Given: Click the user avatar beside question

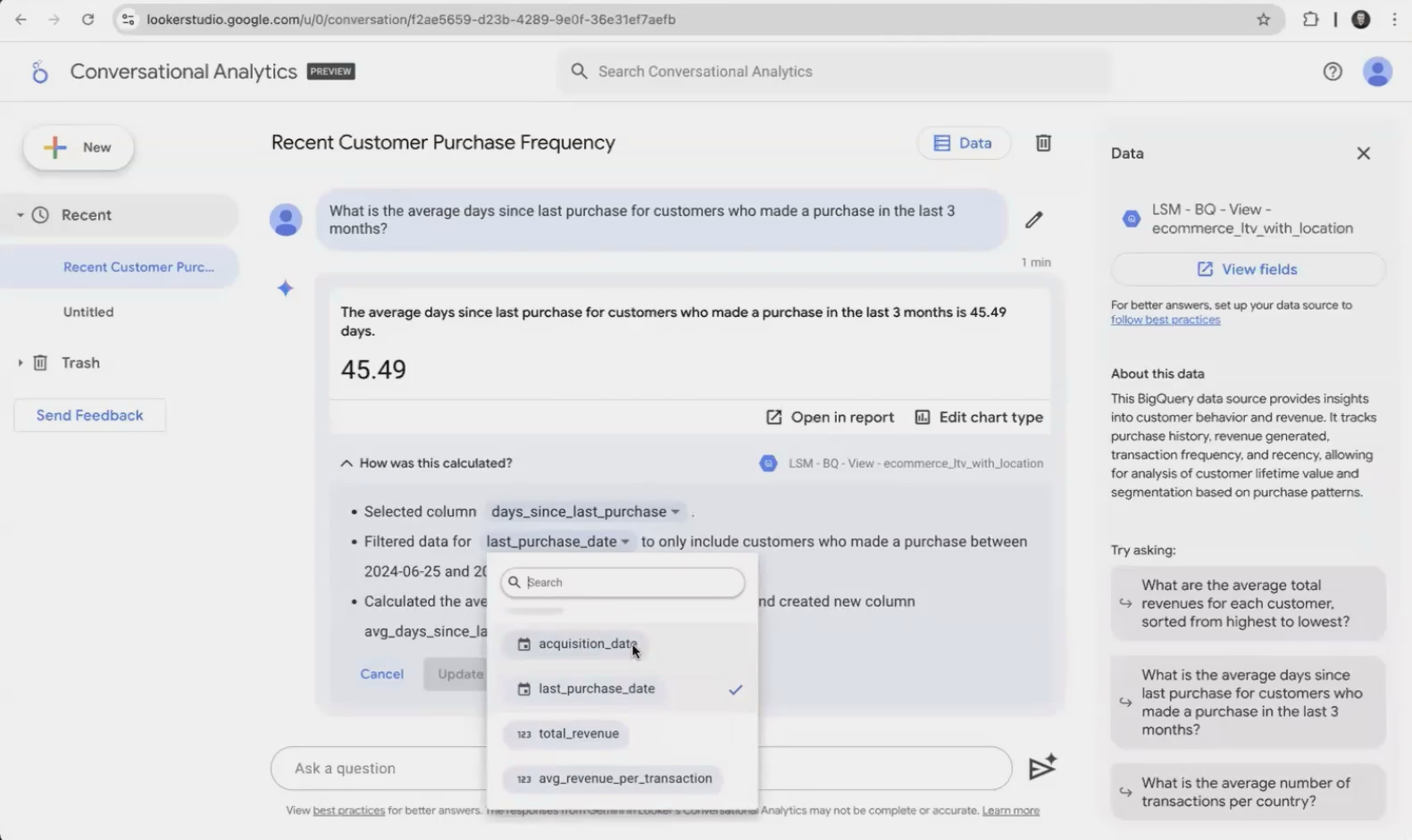Looking at the screenshot, I should coord(286,220).
